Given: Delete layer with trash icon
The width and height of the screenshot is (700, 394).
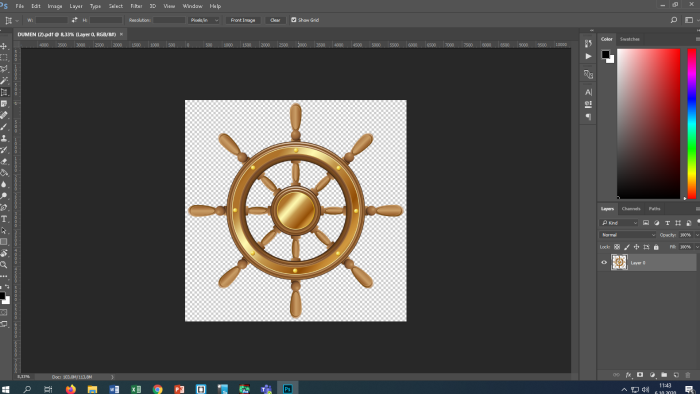Looking at the screenshot, I should coord(688,375).
